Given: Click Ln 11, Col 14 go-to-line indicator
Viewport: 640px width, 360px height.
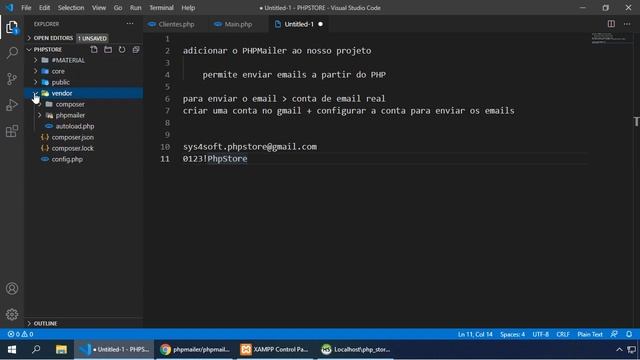Looking at the screenshot, I should pos(475,334).
